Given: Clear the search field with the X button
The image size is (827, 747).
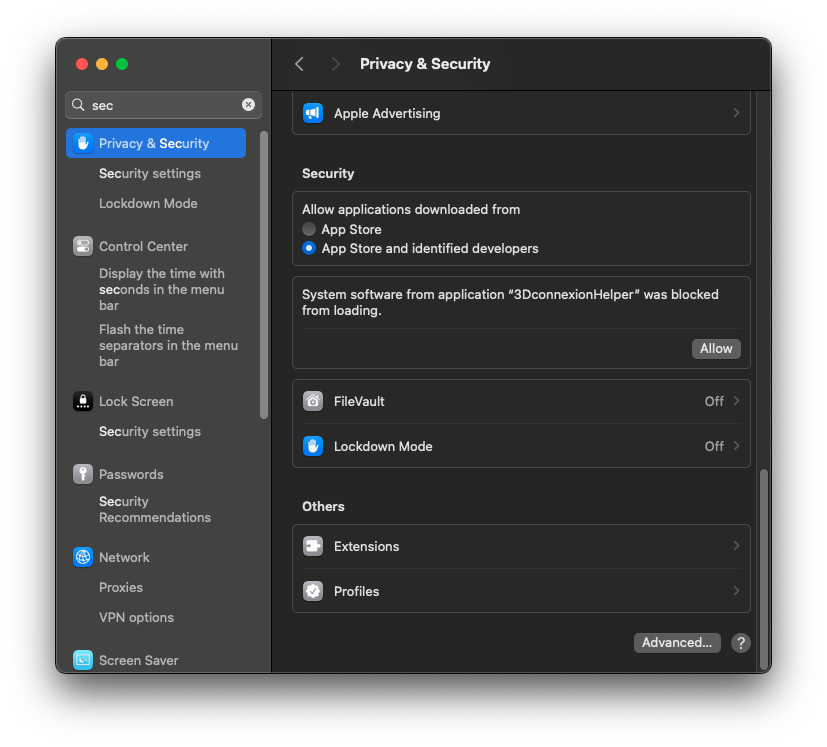Looking at the screenshot, I should click(248, 105).
